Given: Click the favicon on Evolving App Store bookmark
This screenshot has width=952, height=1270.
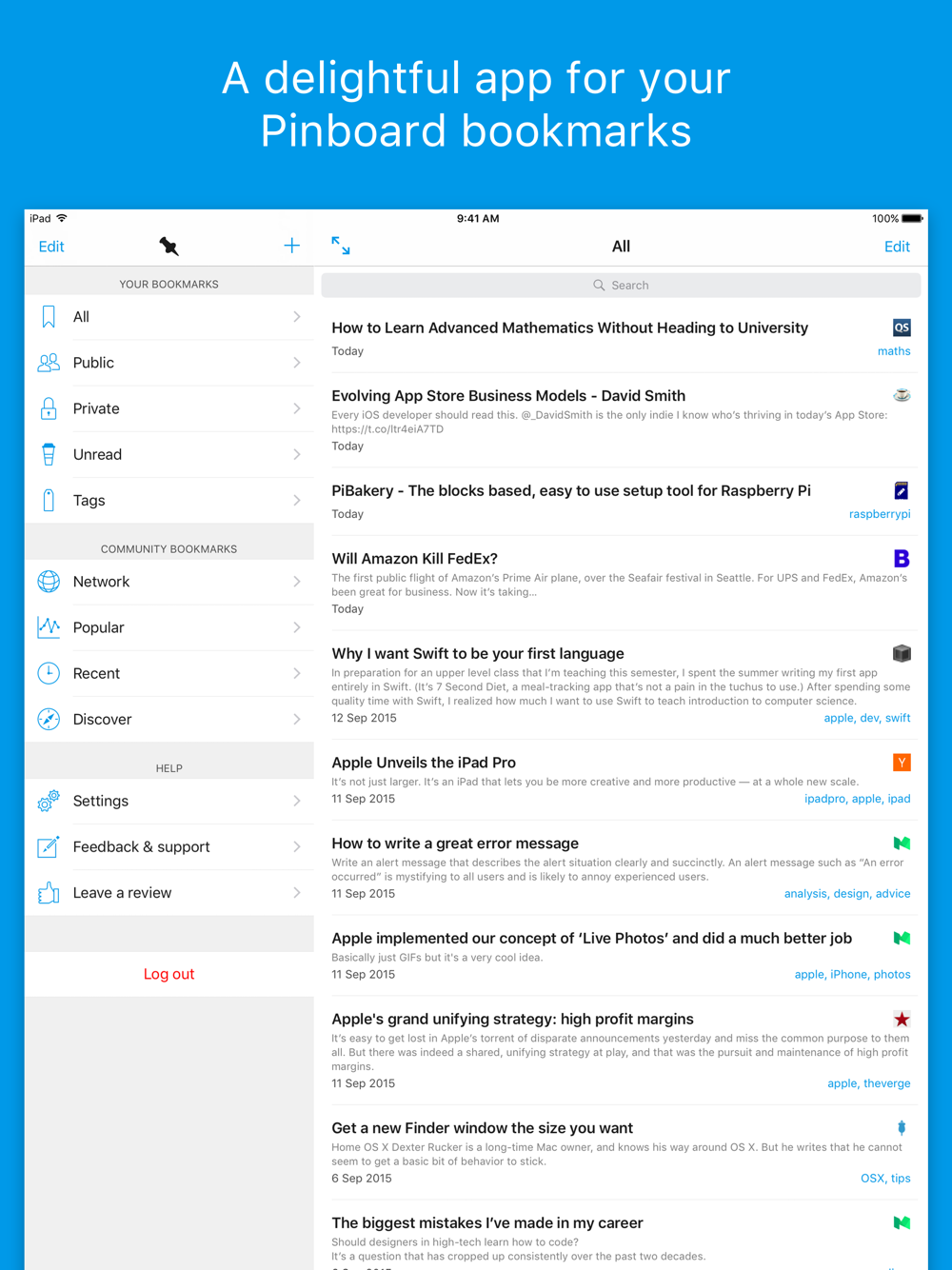Looking at the screenshot, I should click(902, 395).
